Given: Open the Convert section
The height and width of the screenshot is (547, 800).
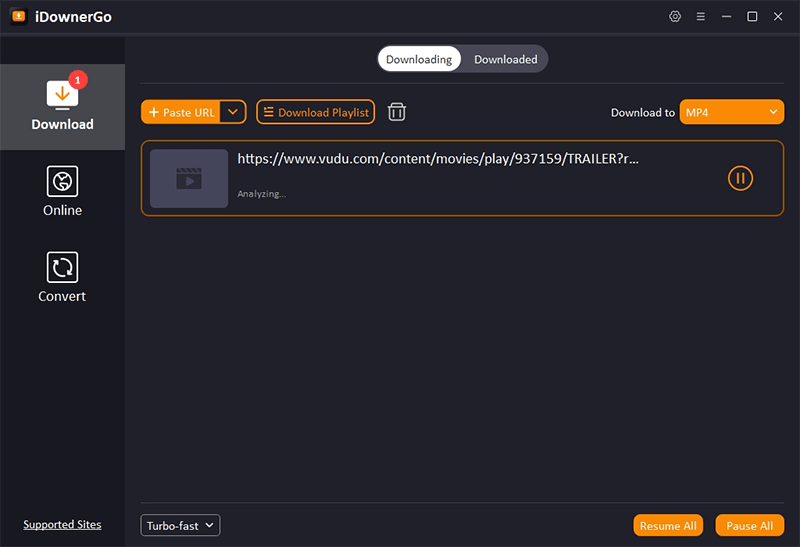Looking at the screenshot, I should tap(62, 278).
